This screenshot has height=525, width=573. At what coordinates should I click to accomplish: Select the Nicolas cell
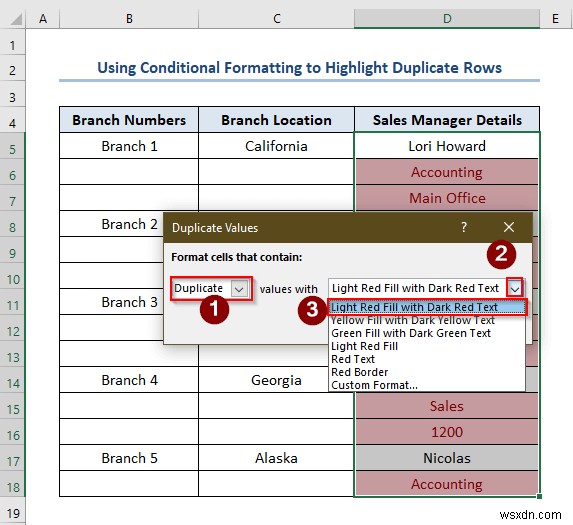(447, 458)
